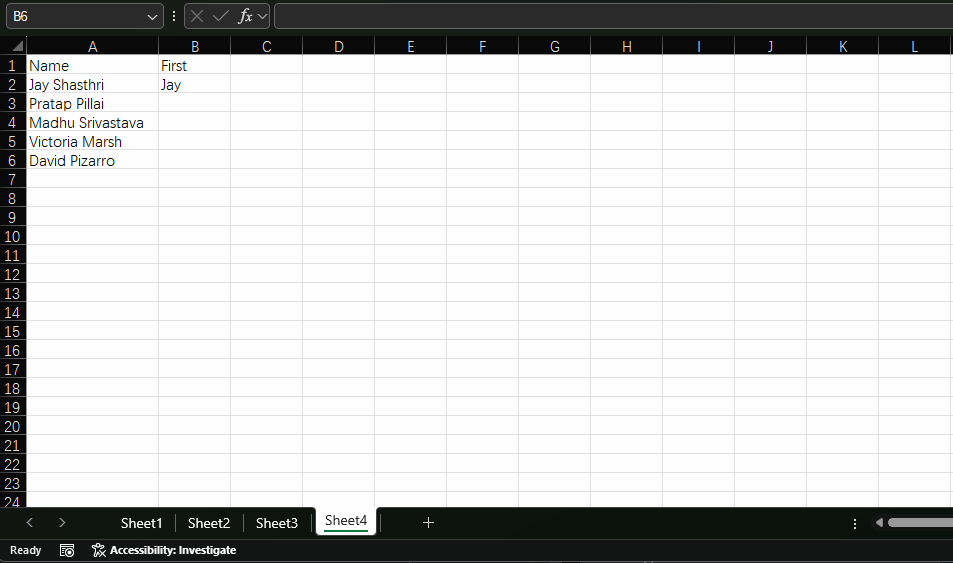This screenshot has height=563, width=953.
Task: Click the macro recording status bar icon
Action: pos(67,550)
